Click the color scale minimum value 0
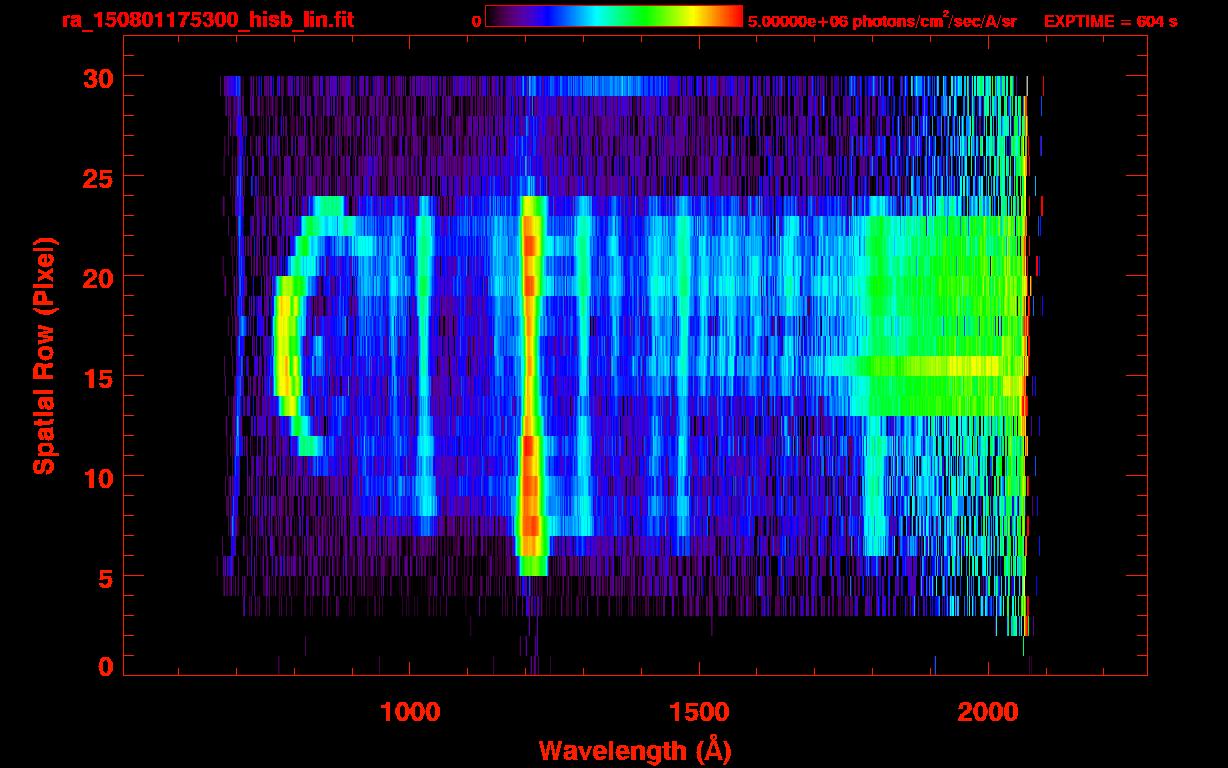This screenshot has height=768, width=1228. 476,21
